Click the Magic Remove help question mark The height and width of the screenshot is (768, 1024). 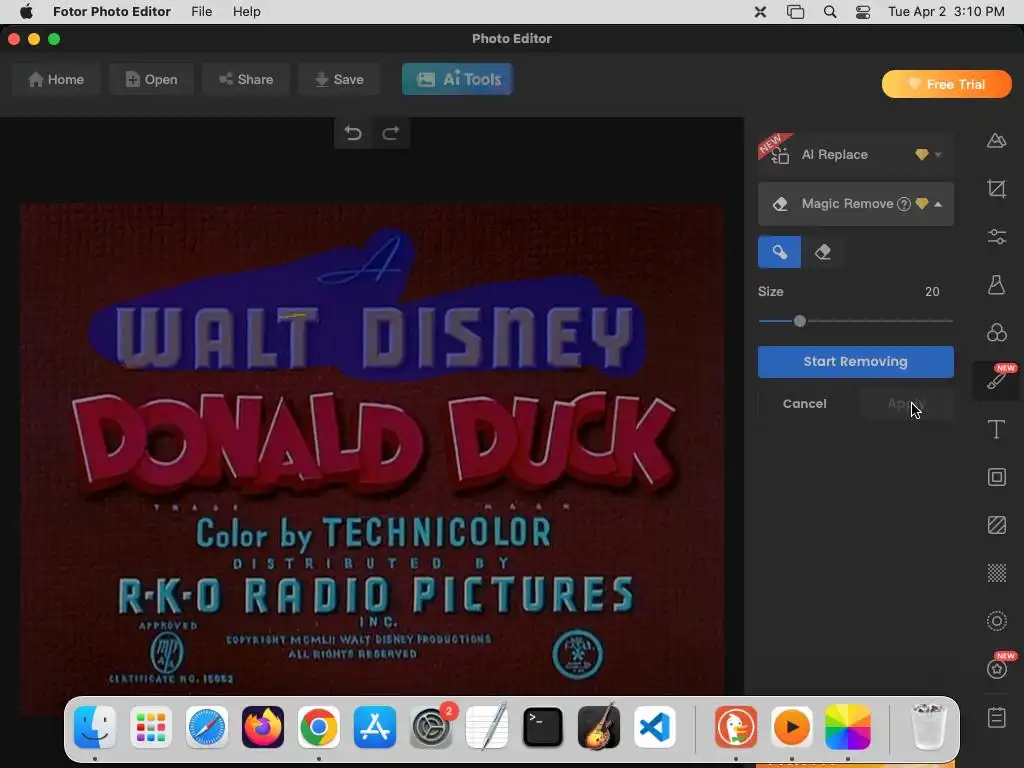903,204
